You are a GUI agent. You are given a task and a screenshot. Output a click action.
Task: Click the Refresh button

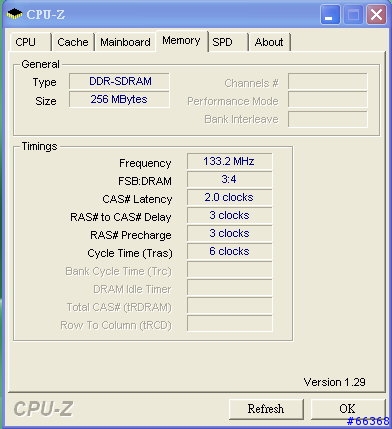pyautogui.click(x=266, y=409)
